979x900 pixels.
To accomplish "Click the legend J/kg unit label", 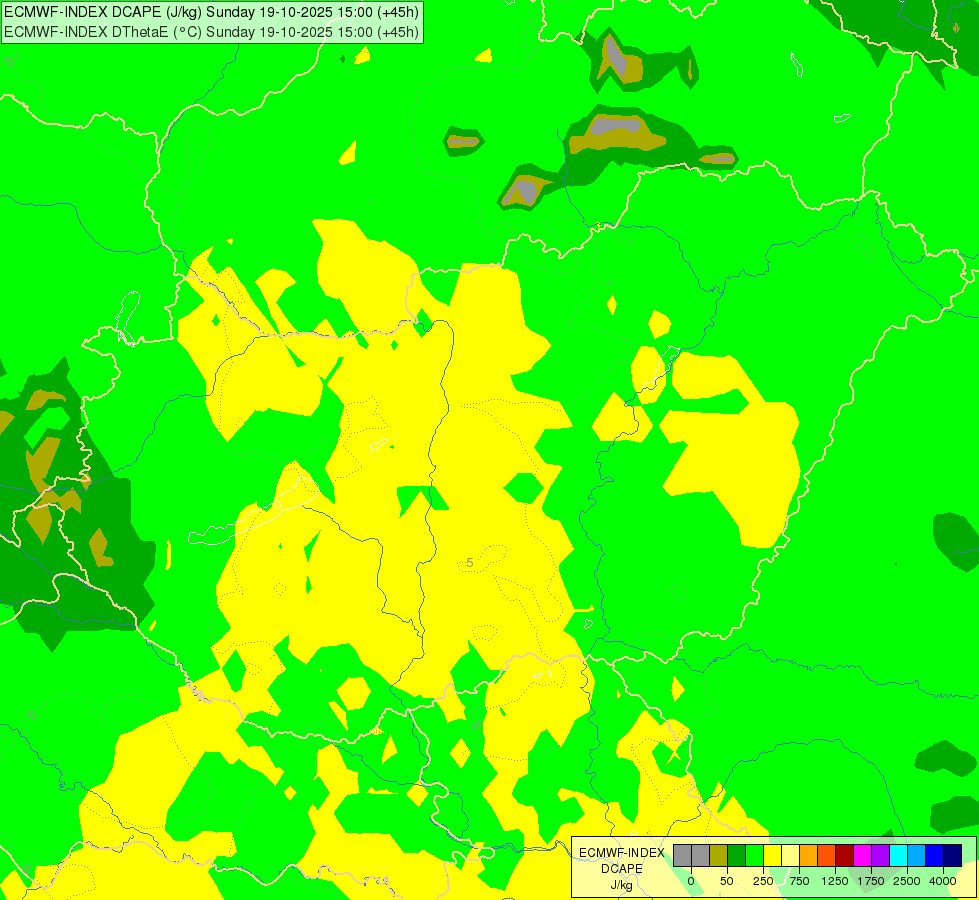I will (622, 886).
